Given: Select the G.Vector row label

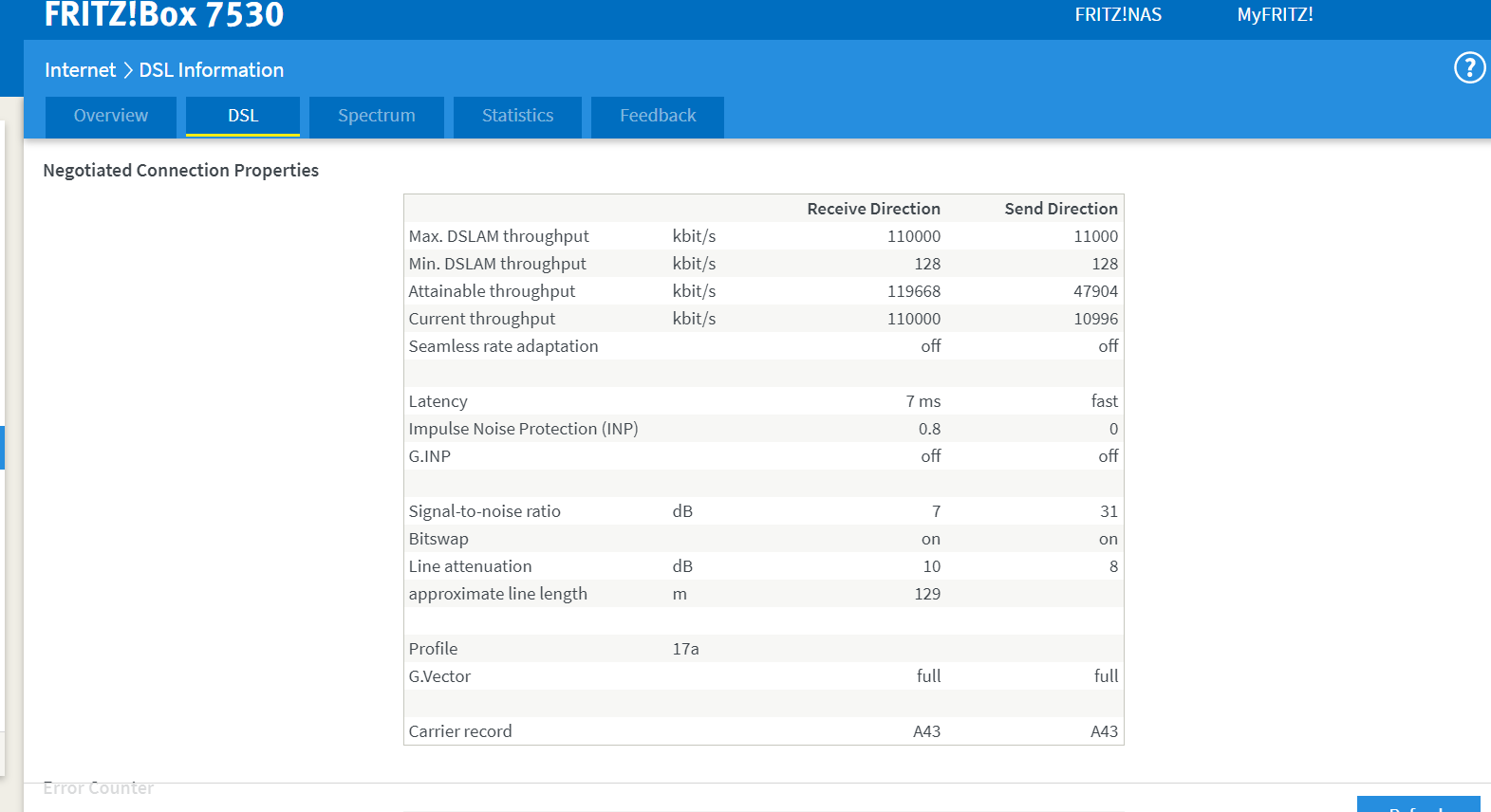Looking at the screenshot, I should pos(439,676).
